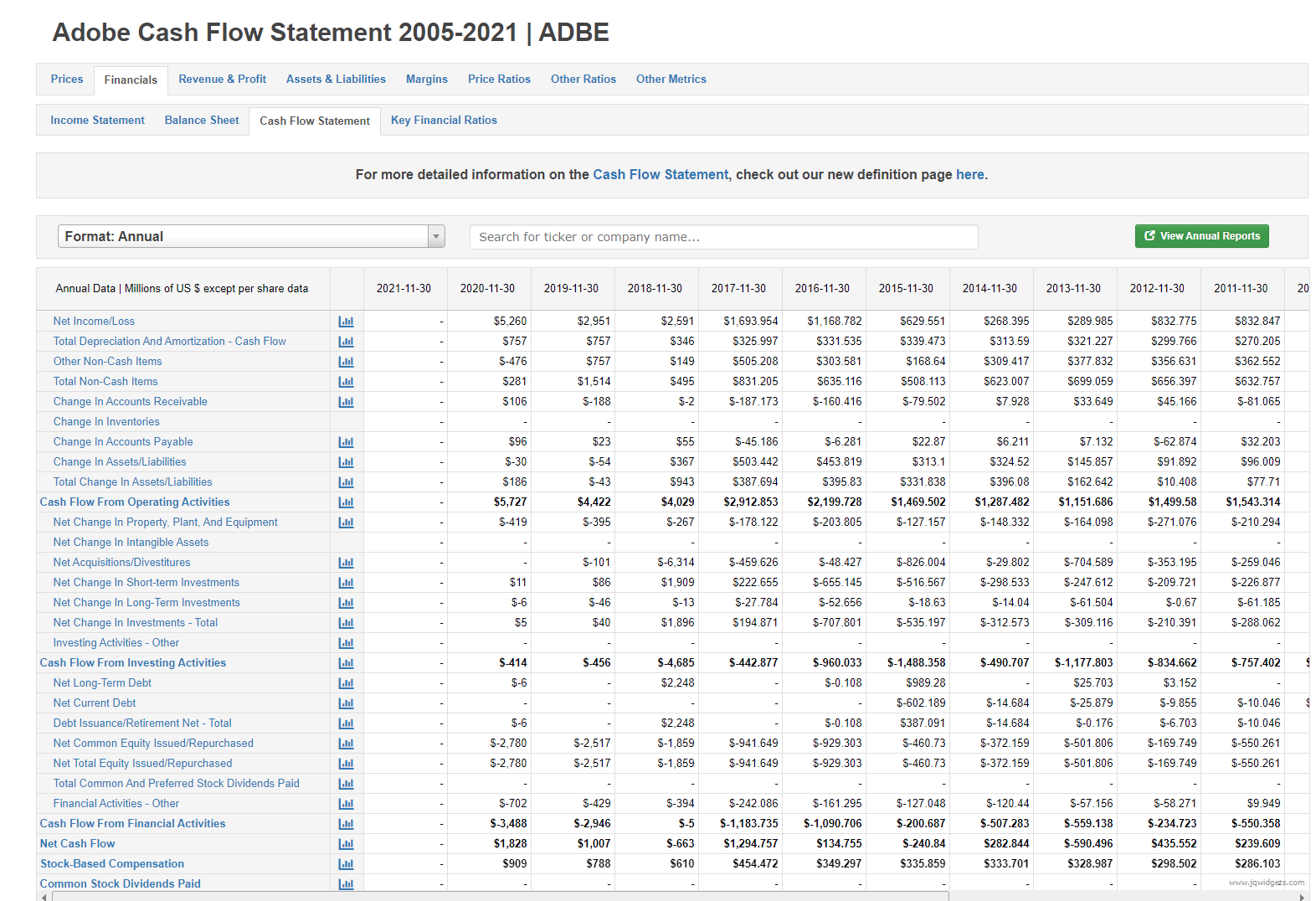Open chart icon for Cash Flow From Operating Activities

point(346,502)
